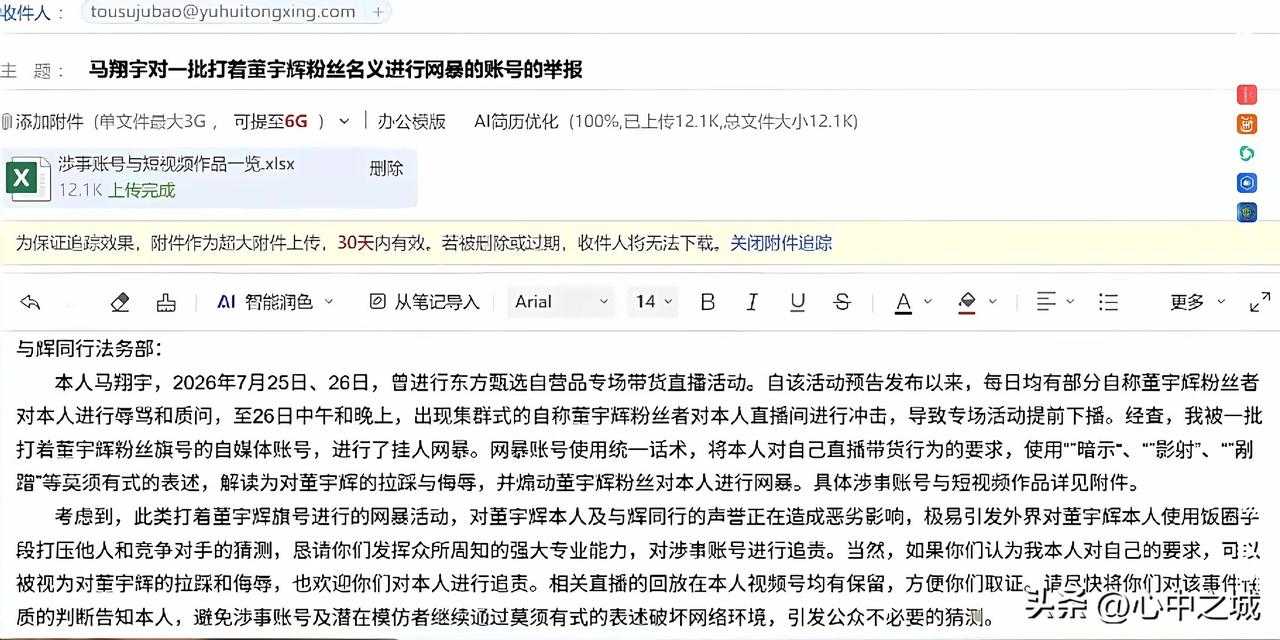This screenshot has width=1280, height=640.
Task: Click the blue hexagon sidebar extension icon
Action: coord(1247,183)
